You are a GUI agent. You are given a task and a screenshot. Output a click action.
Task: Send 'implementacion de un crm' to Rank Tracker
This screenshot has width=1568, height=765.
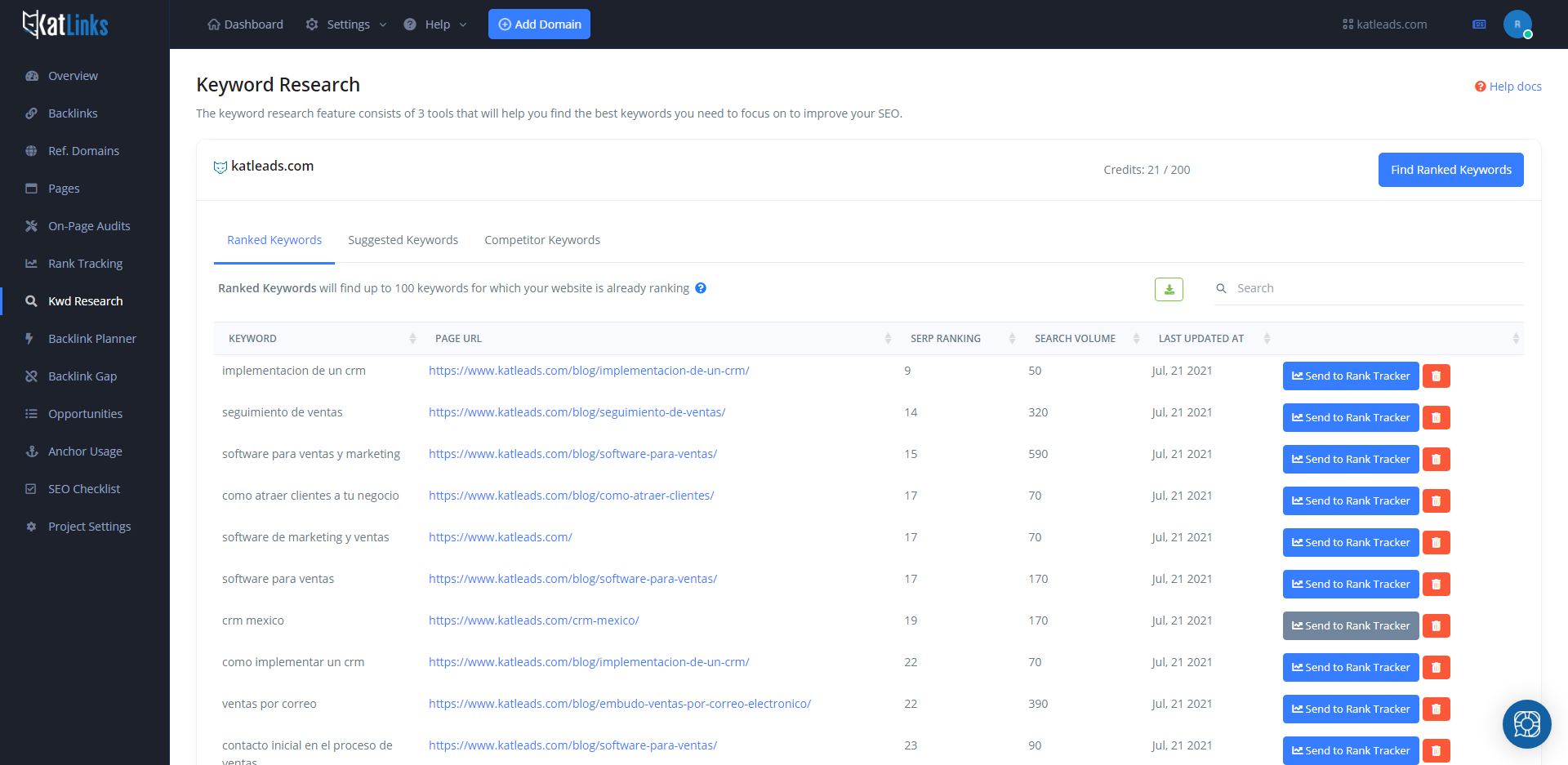(x=1351, y=376)
